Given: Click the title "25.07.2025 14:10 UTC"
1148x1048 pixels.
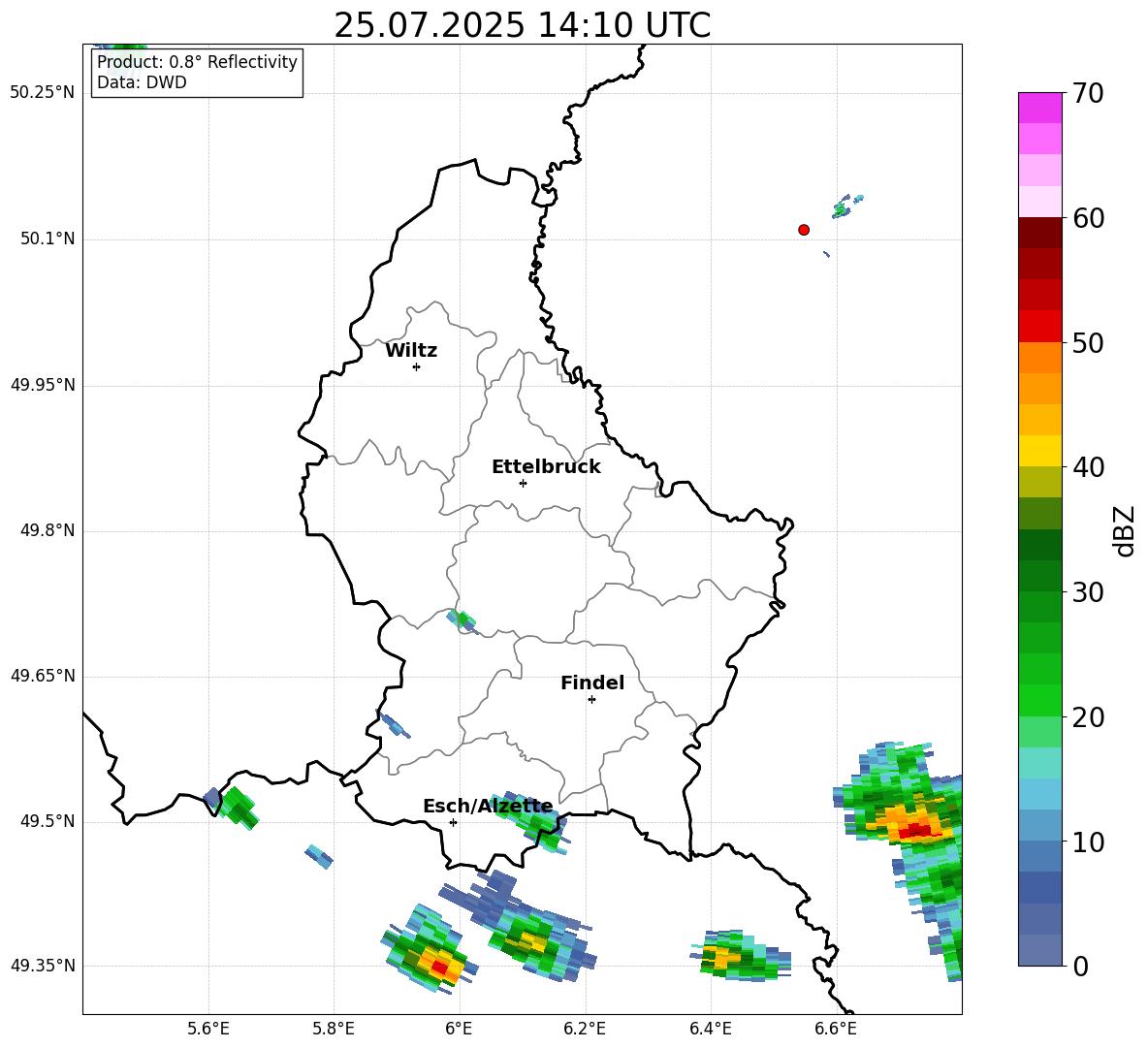Looking at the screenshot, I should [x=522, y=25].
